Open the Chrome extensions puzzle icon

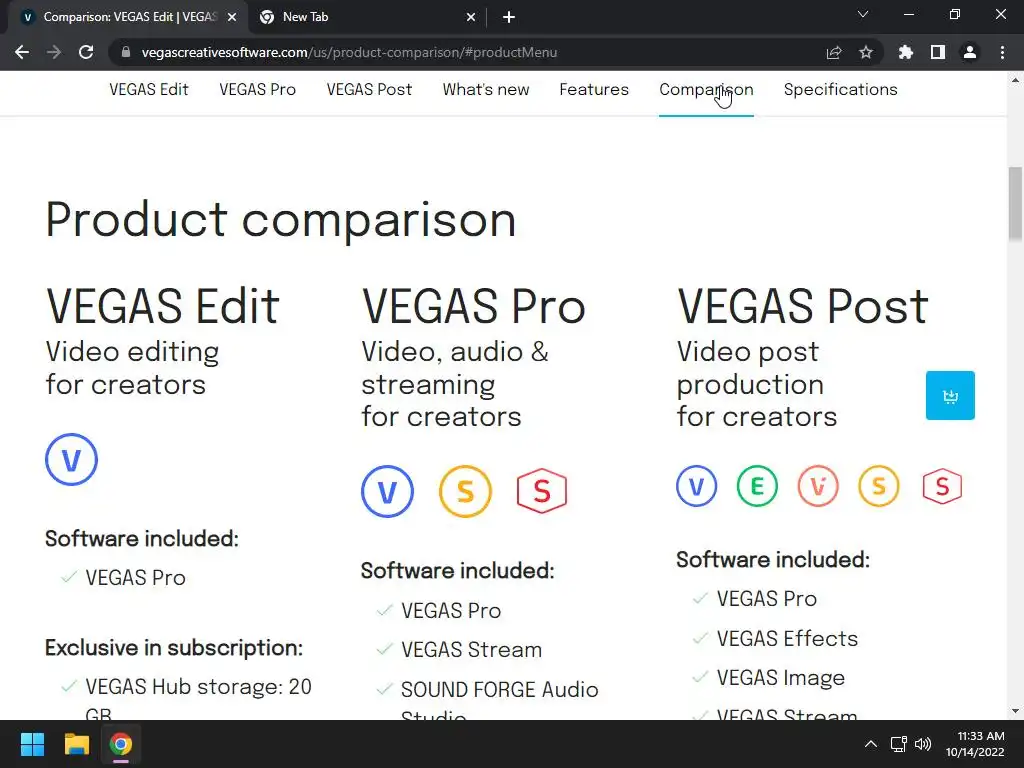pos(906,52)
